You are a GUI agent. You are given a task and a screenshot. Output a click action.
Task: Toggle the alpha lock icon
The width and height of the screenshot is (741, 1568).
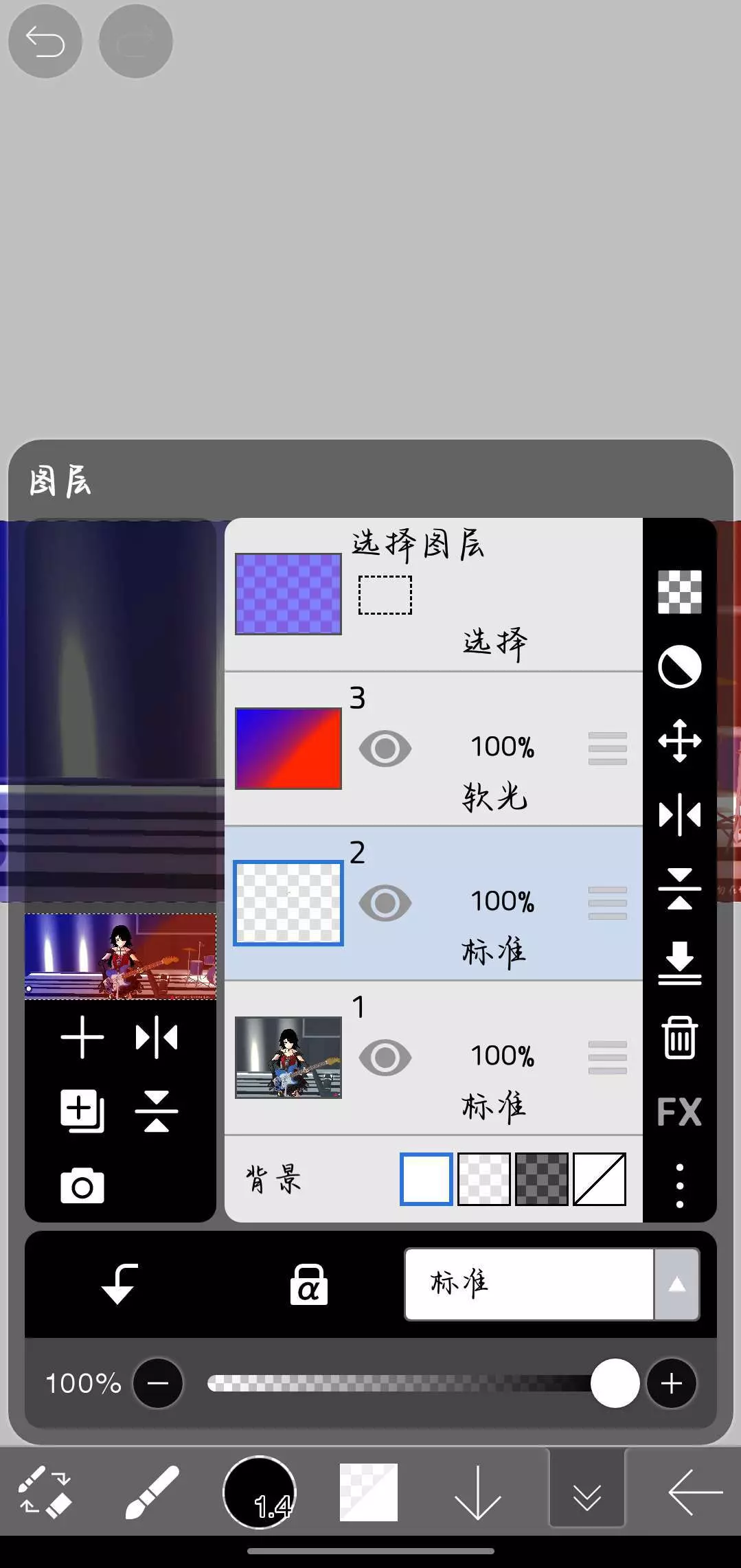[308, 1284]
